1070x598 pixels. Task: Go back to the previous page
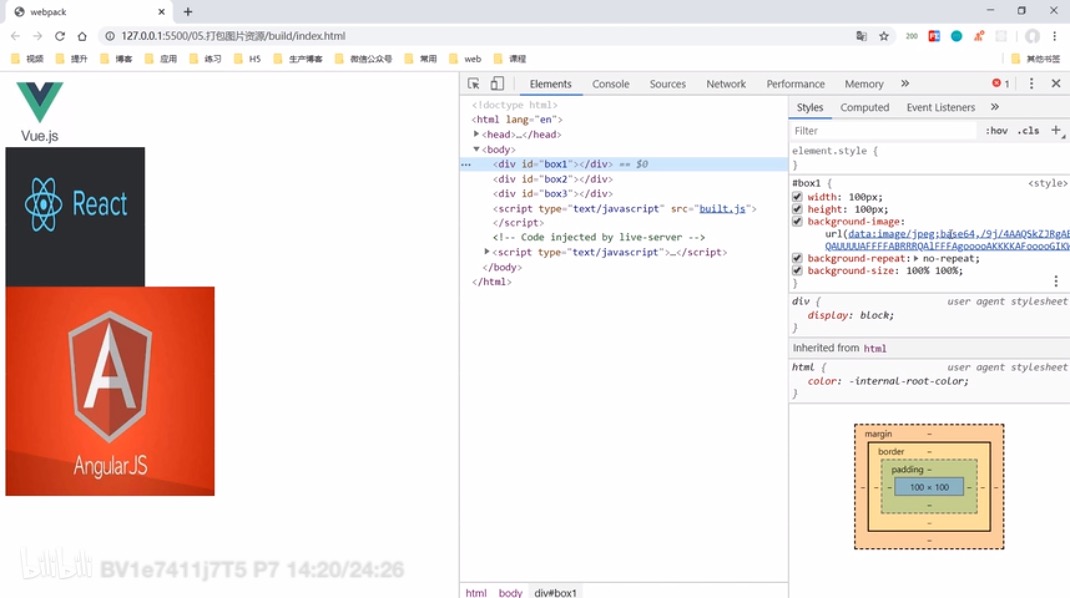click(15, 36)
